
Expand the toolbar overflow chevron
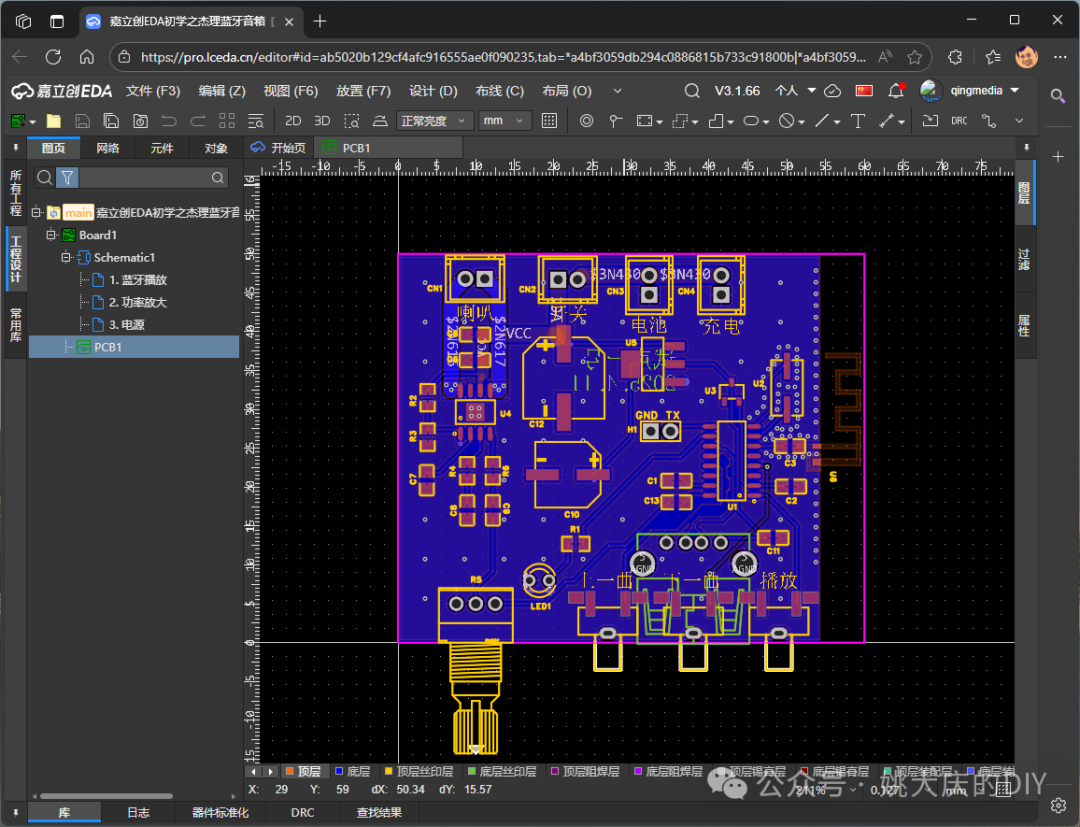pos(1019,121)
